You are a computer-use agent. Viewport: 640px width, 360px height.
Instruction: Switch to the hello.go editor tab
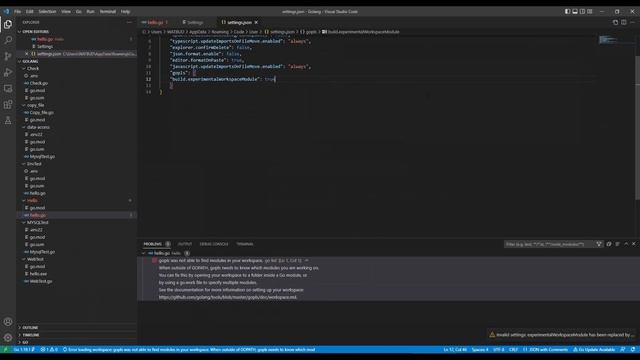155,22
